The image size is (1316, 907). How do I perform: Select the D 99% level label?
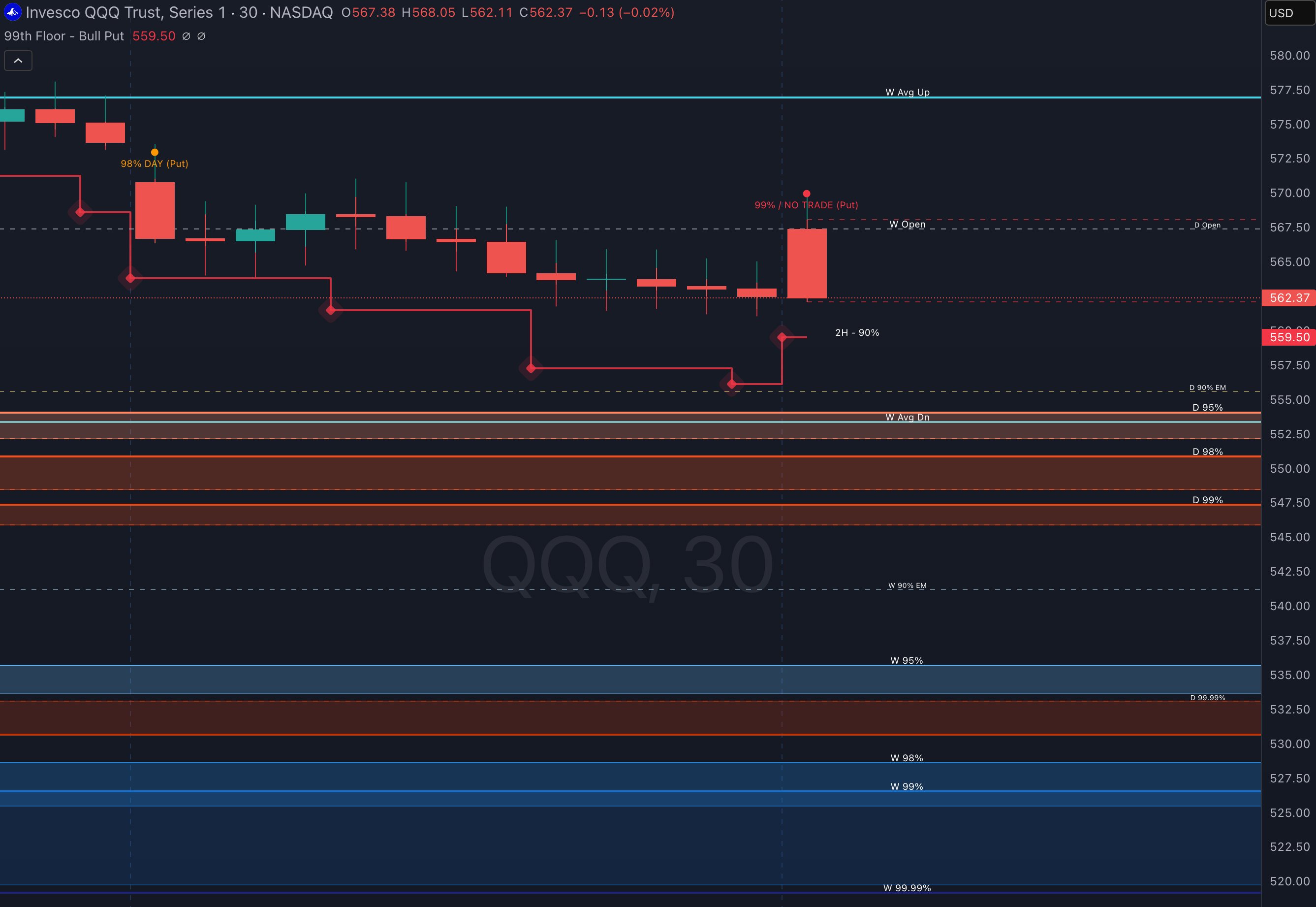point(1208,500)
